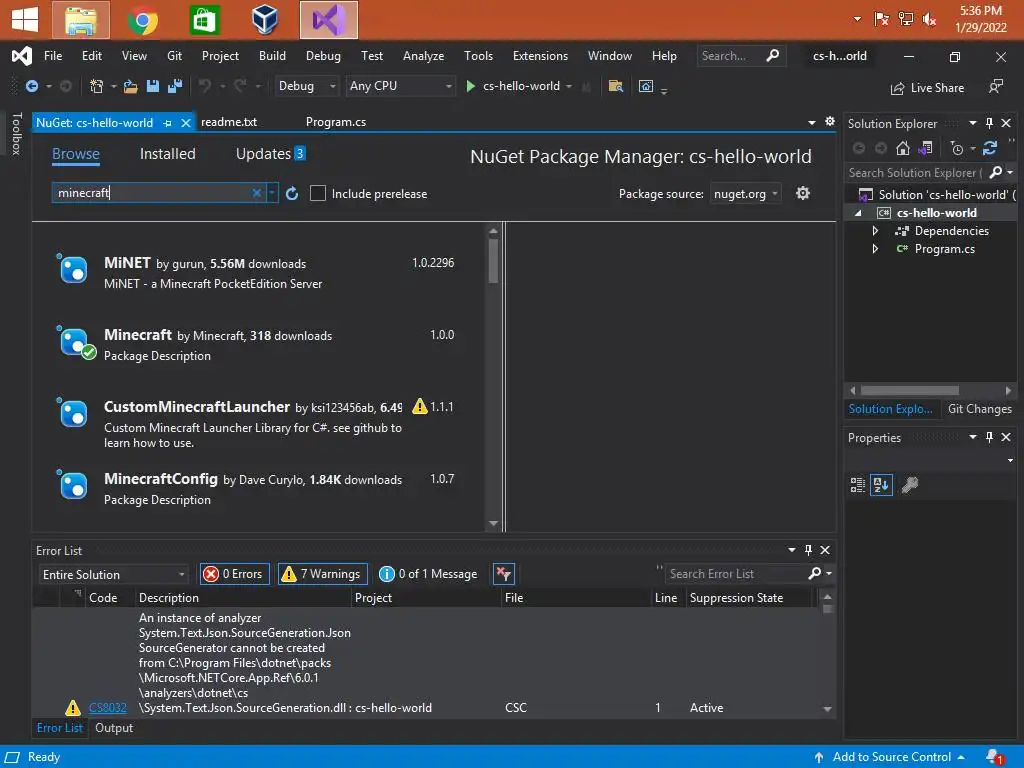The image size is (1024, 768).
Task: Open NuGet package source settings gear
Action: (x=803, y=193)
